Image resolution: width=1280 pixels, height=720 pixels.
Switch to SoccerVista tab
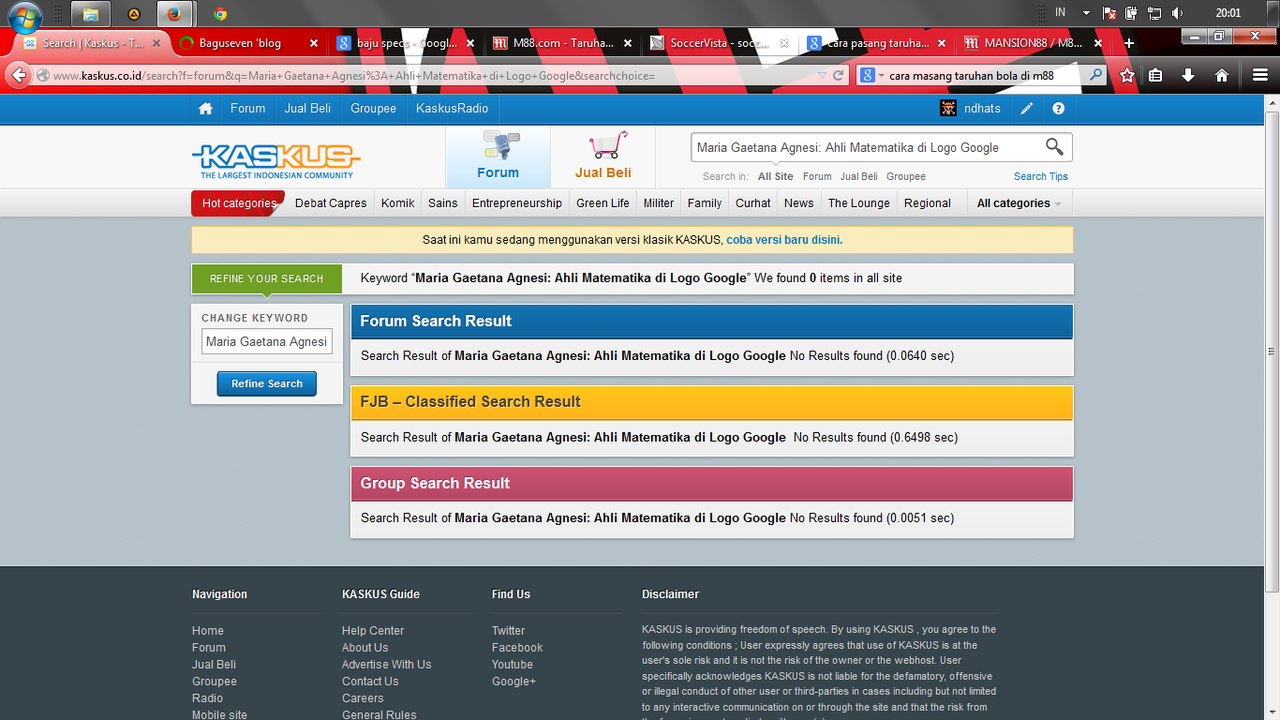click(720, 43)
